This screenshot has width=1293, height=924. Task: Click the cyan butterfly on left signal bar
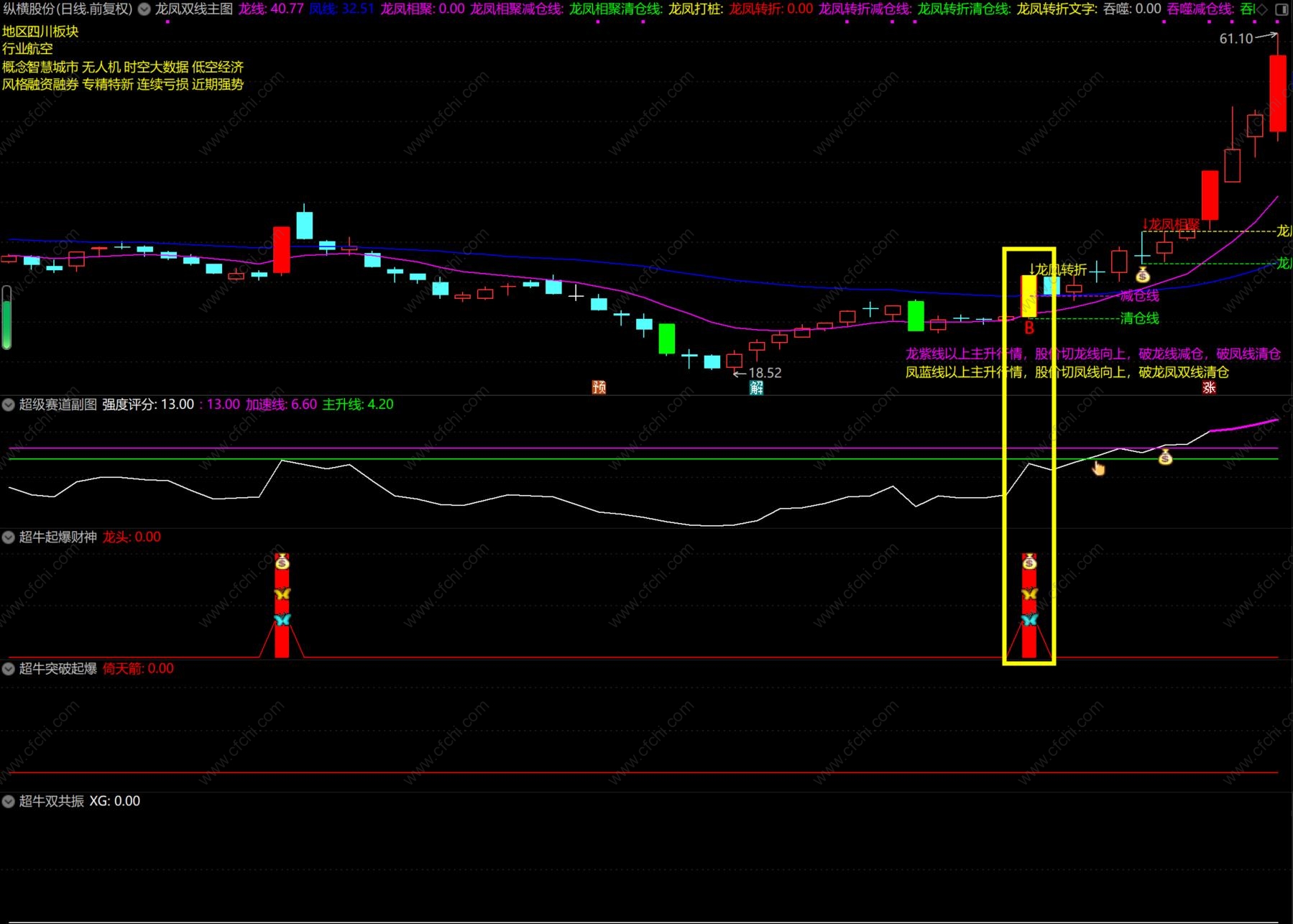pos(282,619)
